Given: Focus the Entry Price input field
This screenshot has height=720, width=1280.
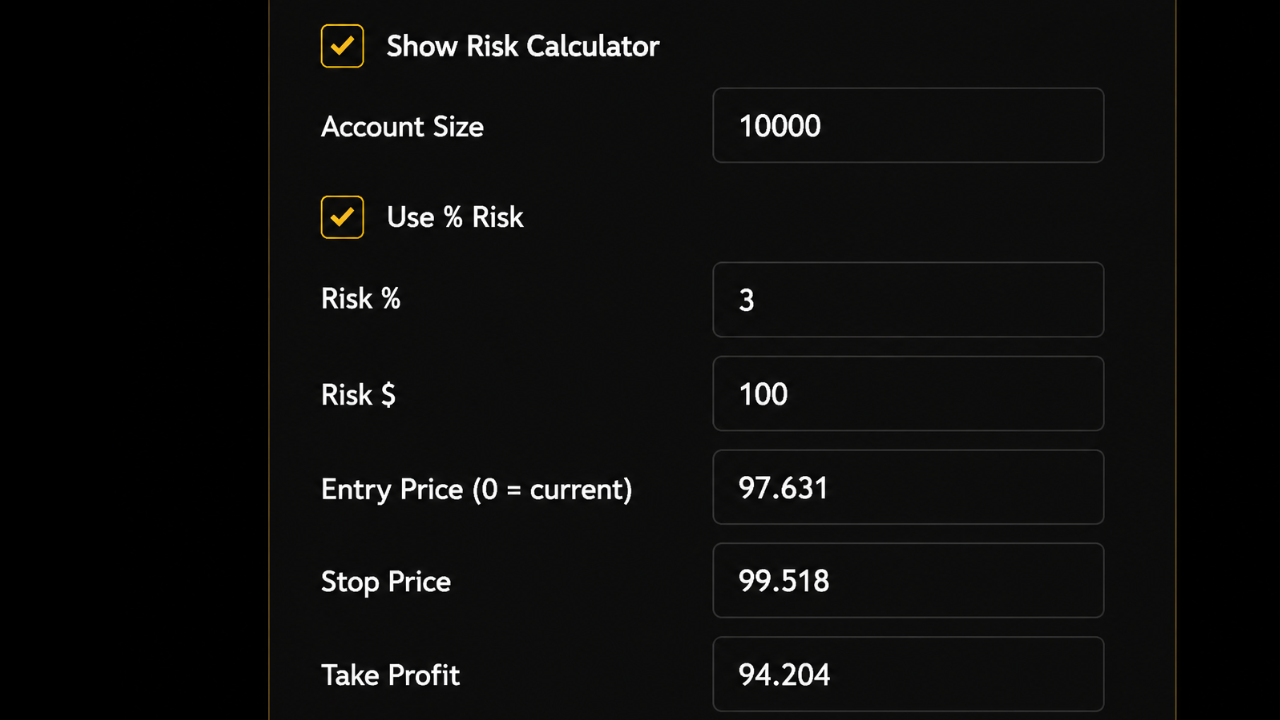Looking at the screenshot, I should 906,488.
